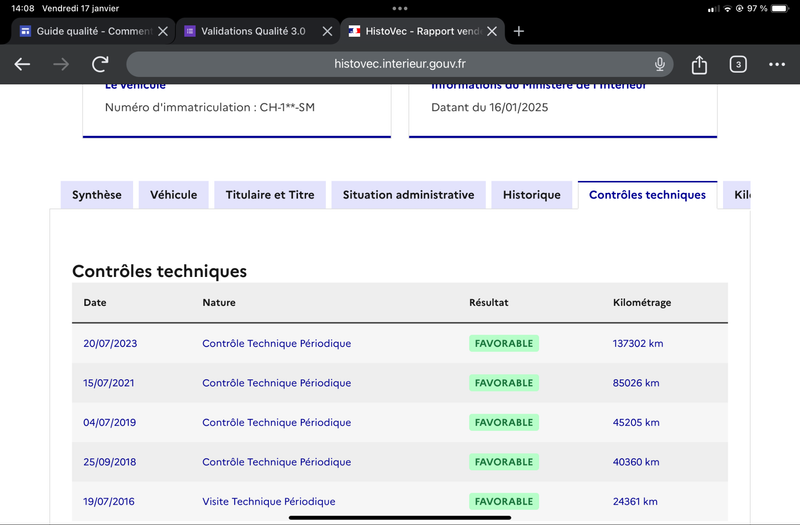
Task: Switch to Guide qualité browser tab
Action: pos(87,31)
